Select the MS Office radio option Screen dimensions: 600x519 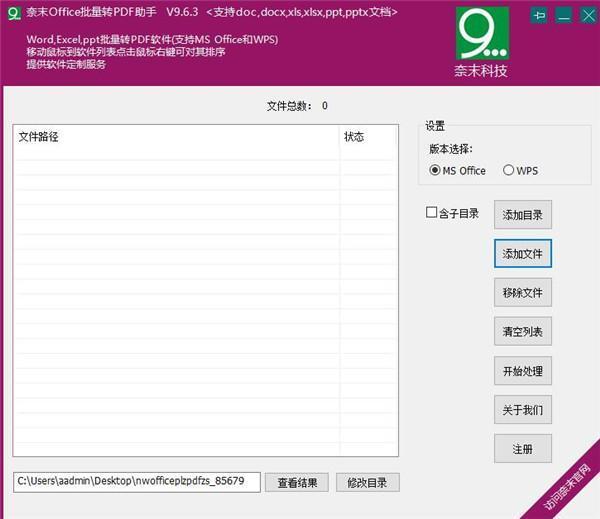pyautogui.click(x=457, y=170)
